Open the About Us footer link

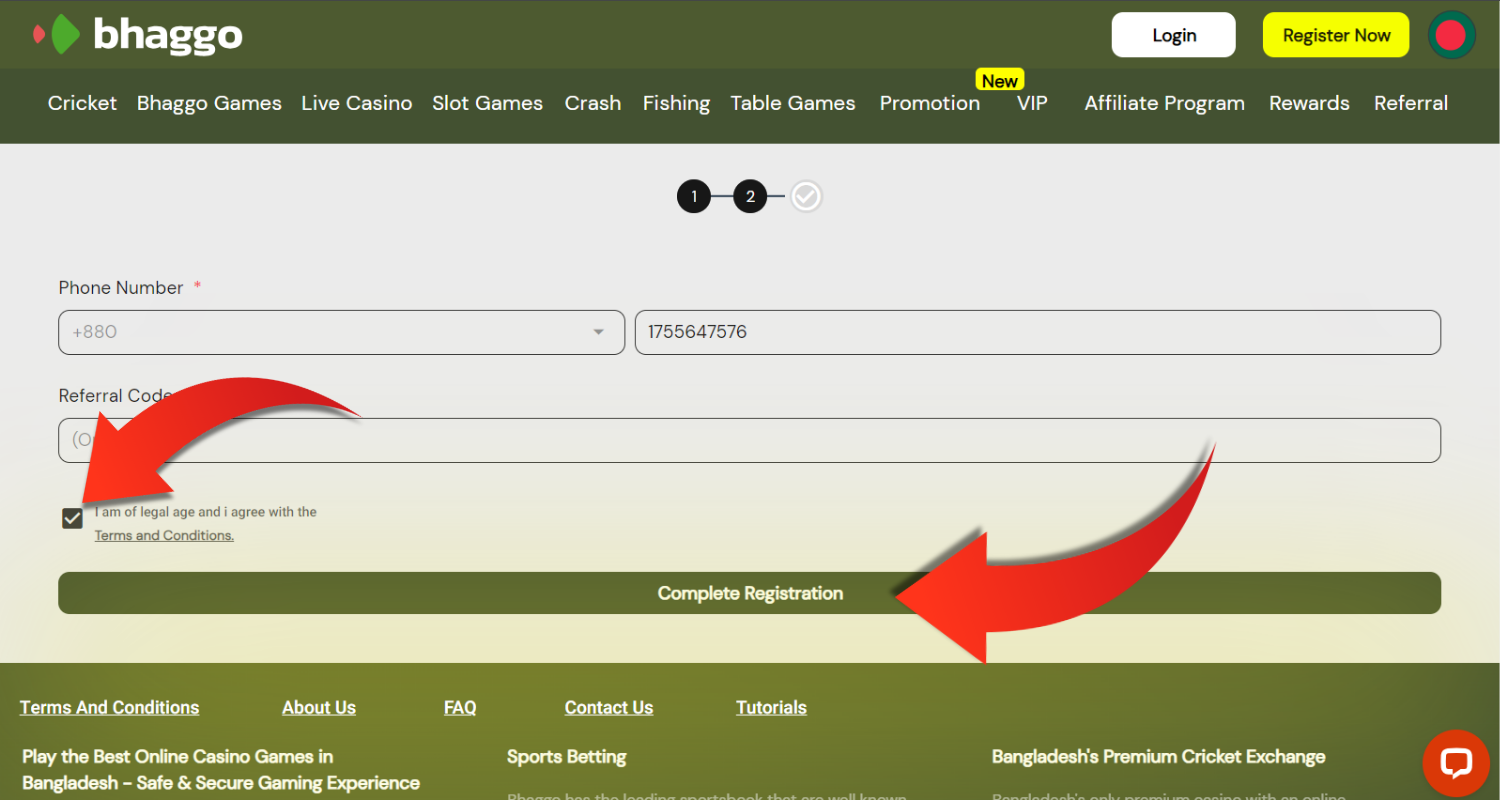pos(319,707)
